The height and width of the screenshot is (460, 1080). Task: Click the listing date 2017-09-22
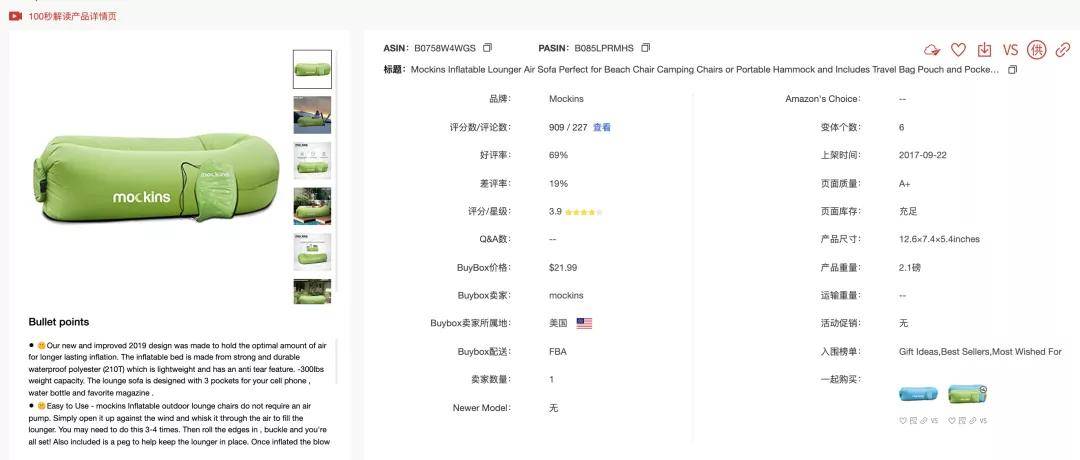click(x=922, y=156)
